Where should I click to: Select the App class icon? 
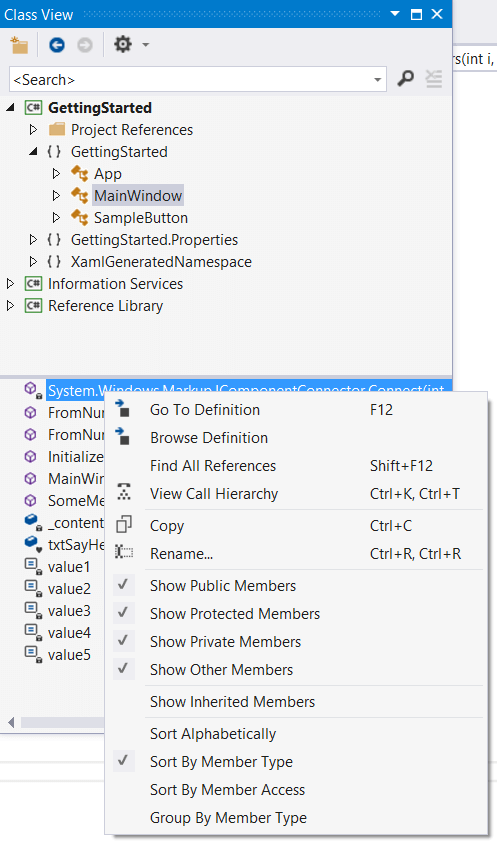pyautogui.click(x=79, y=174)
